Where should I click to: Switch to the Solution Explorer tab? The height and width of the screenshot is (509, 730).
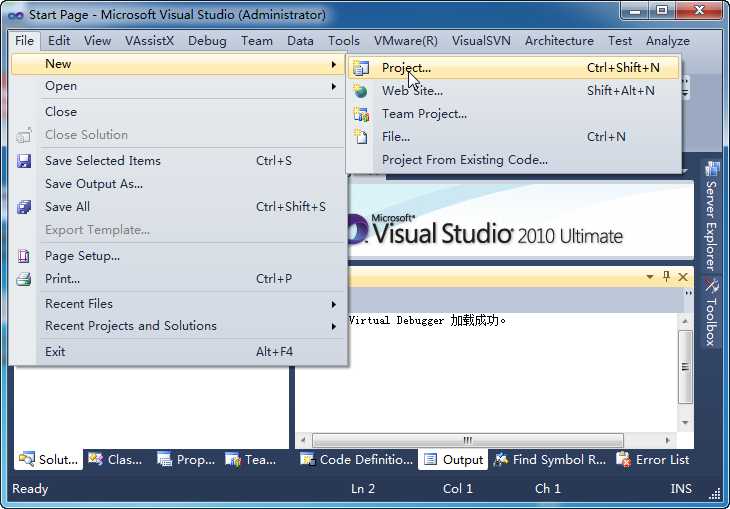(49, 460)
